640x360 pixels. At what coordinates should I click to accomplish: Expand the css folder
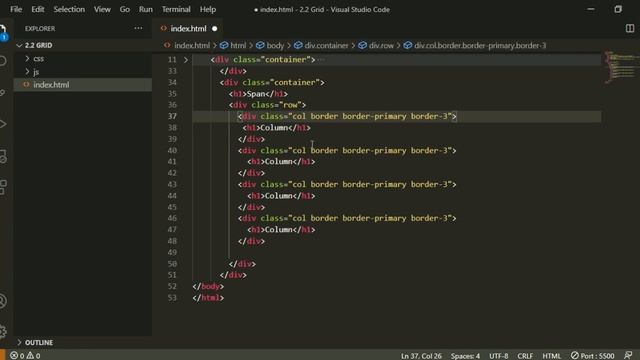point(38,59)
